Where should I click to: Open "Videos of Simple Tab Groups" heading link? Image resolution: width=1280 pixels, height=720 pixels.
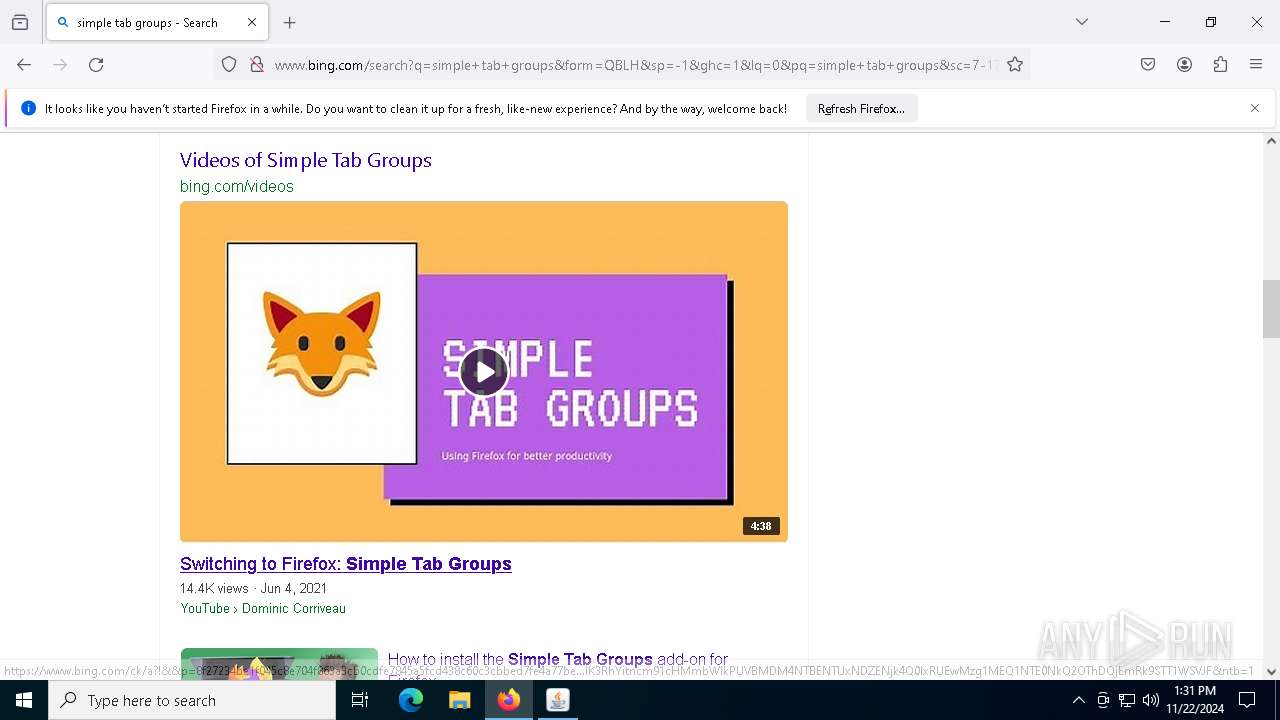(x=306, y=160)
